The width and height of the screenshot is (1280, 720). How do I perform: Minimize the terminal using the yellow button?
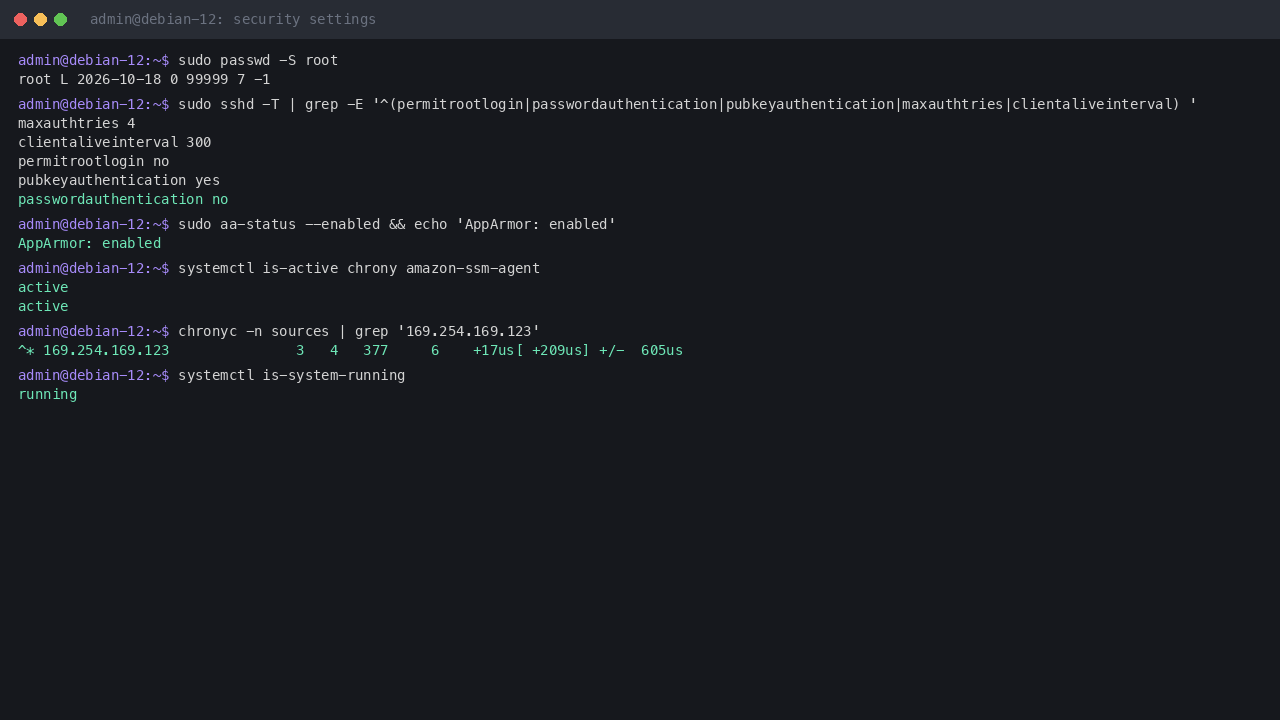pos(40,19)
